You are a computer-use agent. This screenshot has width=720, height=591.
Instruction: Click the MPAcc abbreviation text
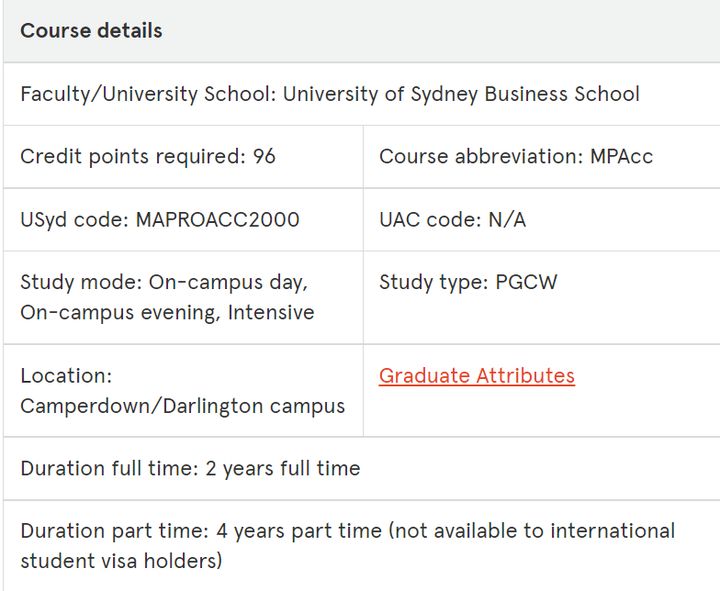[x=621, y=157]
